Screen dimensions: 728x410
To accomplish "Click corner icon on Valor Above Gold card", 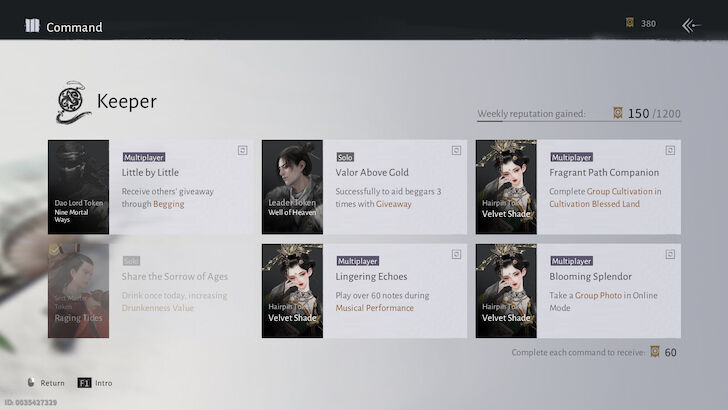I will [456, 151].
